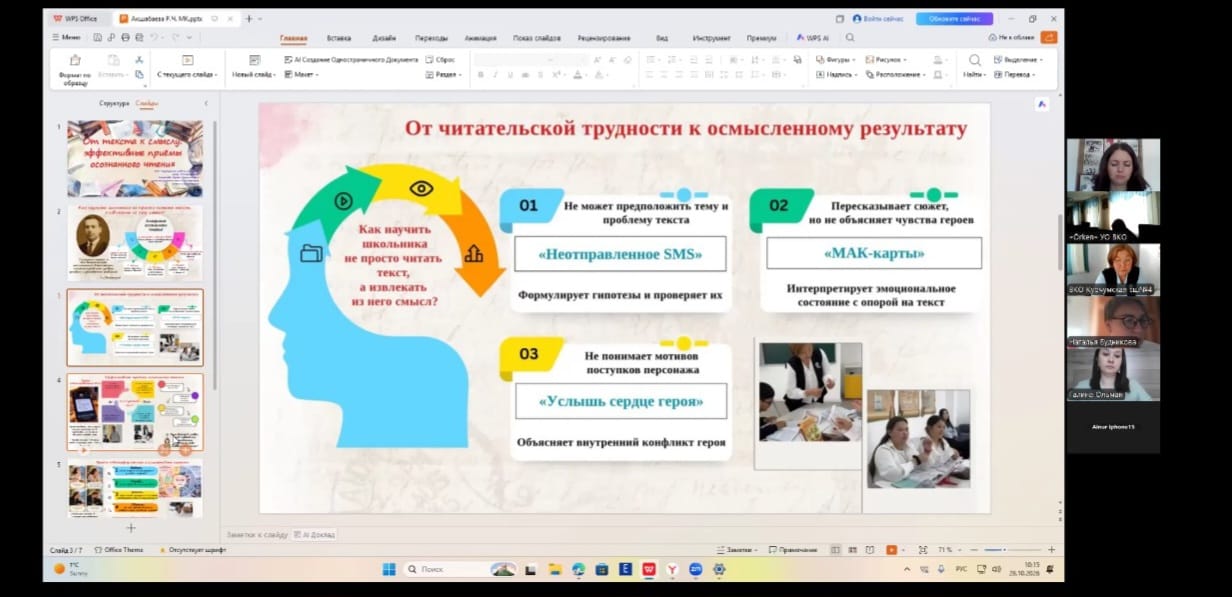Select slide 1 thumbnail
The image size is (1232, 597).
coord(134,158)
